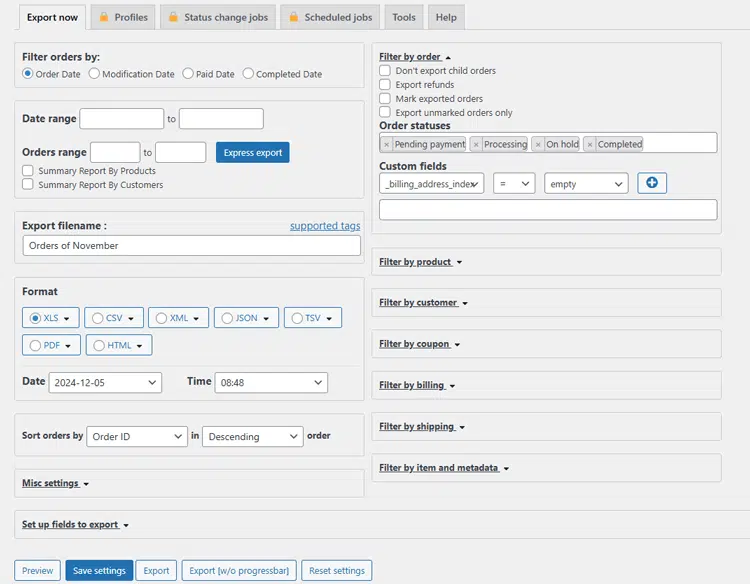750x584 pixels.
Task: Open TSV format options arrow
Action: tap(329, 319)
